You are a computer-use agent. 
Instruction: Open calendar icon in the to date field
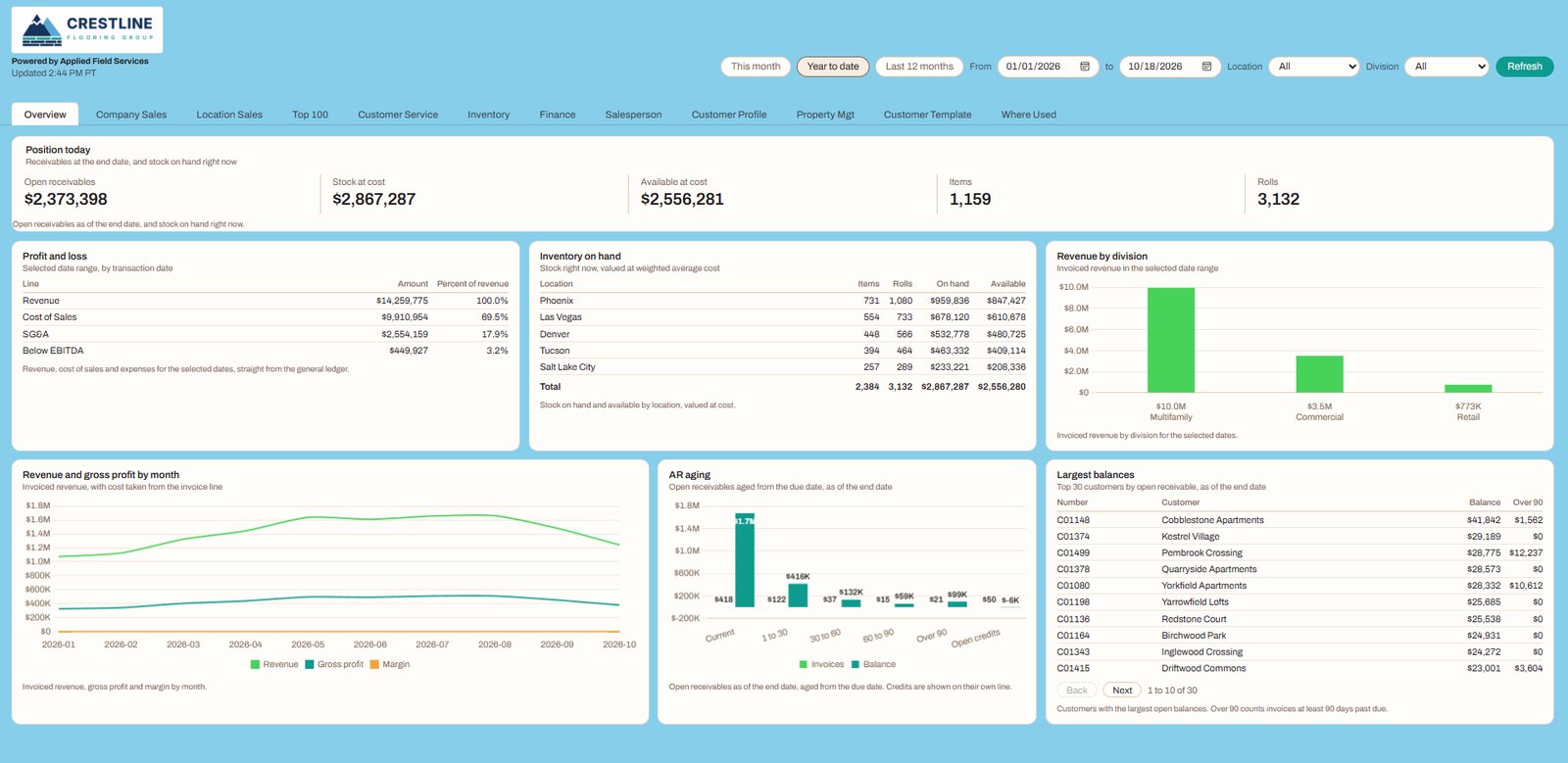coord(1206,67)
